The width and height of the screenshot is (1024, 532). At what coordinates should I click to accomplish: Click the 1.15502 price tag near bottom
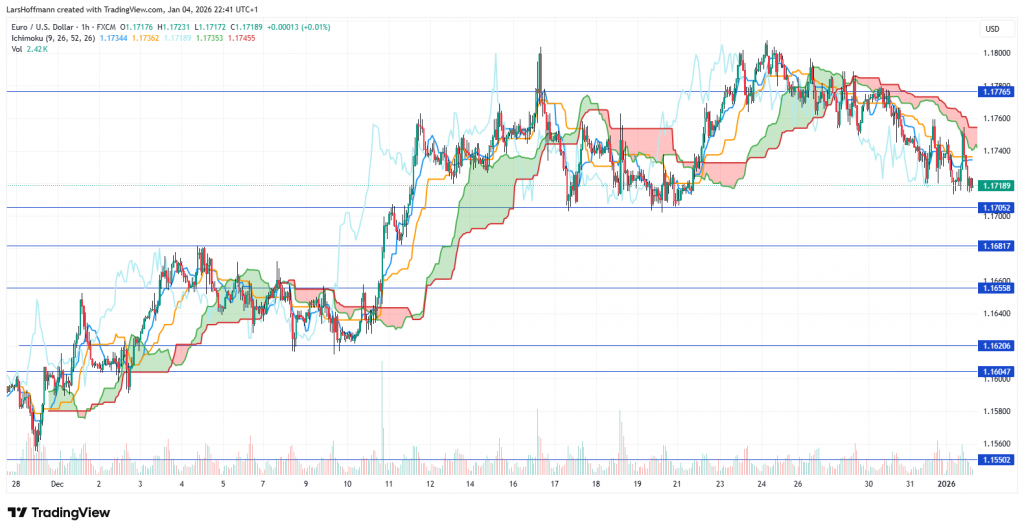click(996, 460)
